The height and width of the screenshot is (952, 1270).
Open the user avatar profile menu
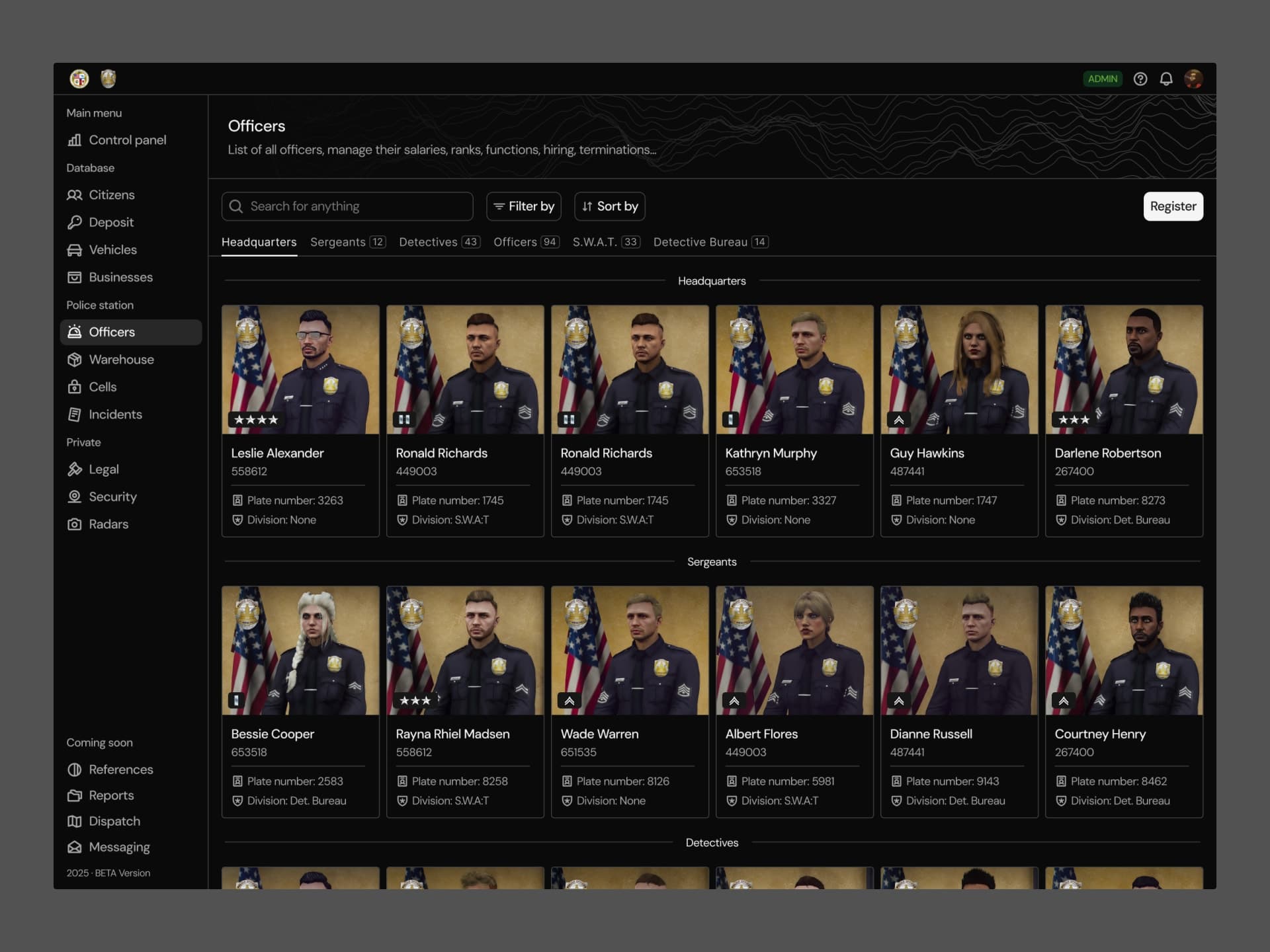pos(1193,79)
